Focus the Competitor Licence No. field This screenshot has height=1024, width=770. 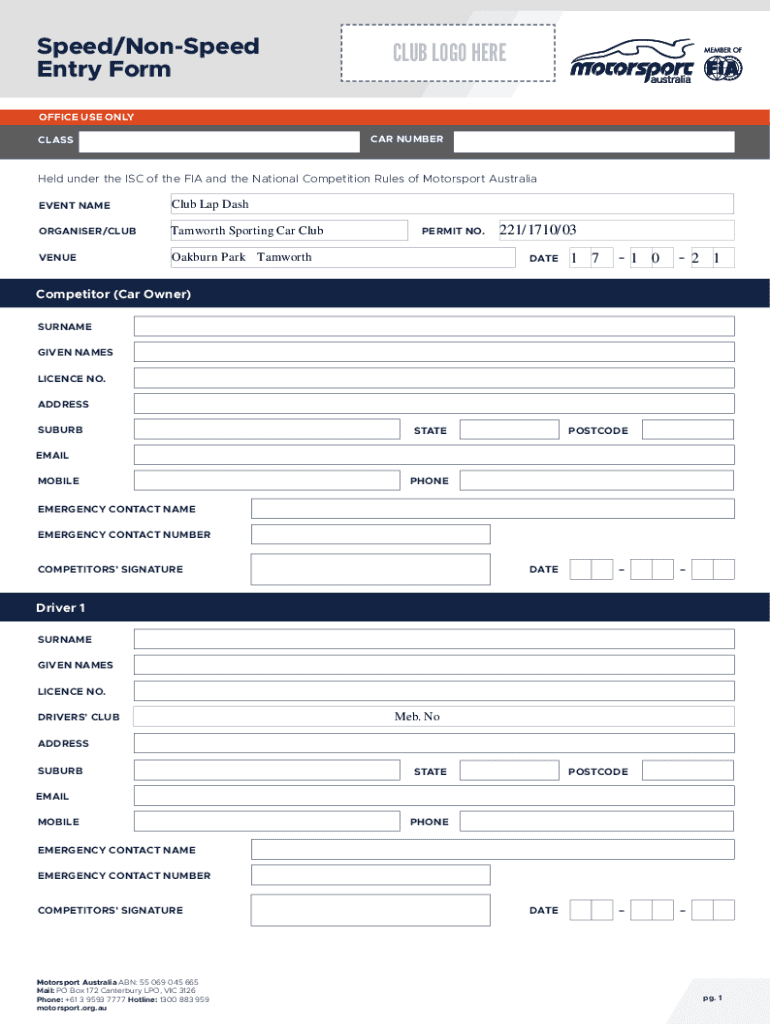(x=434, y=378)
